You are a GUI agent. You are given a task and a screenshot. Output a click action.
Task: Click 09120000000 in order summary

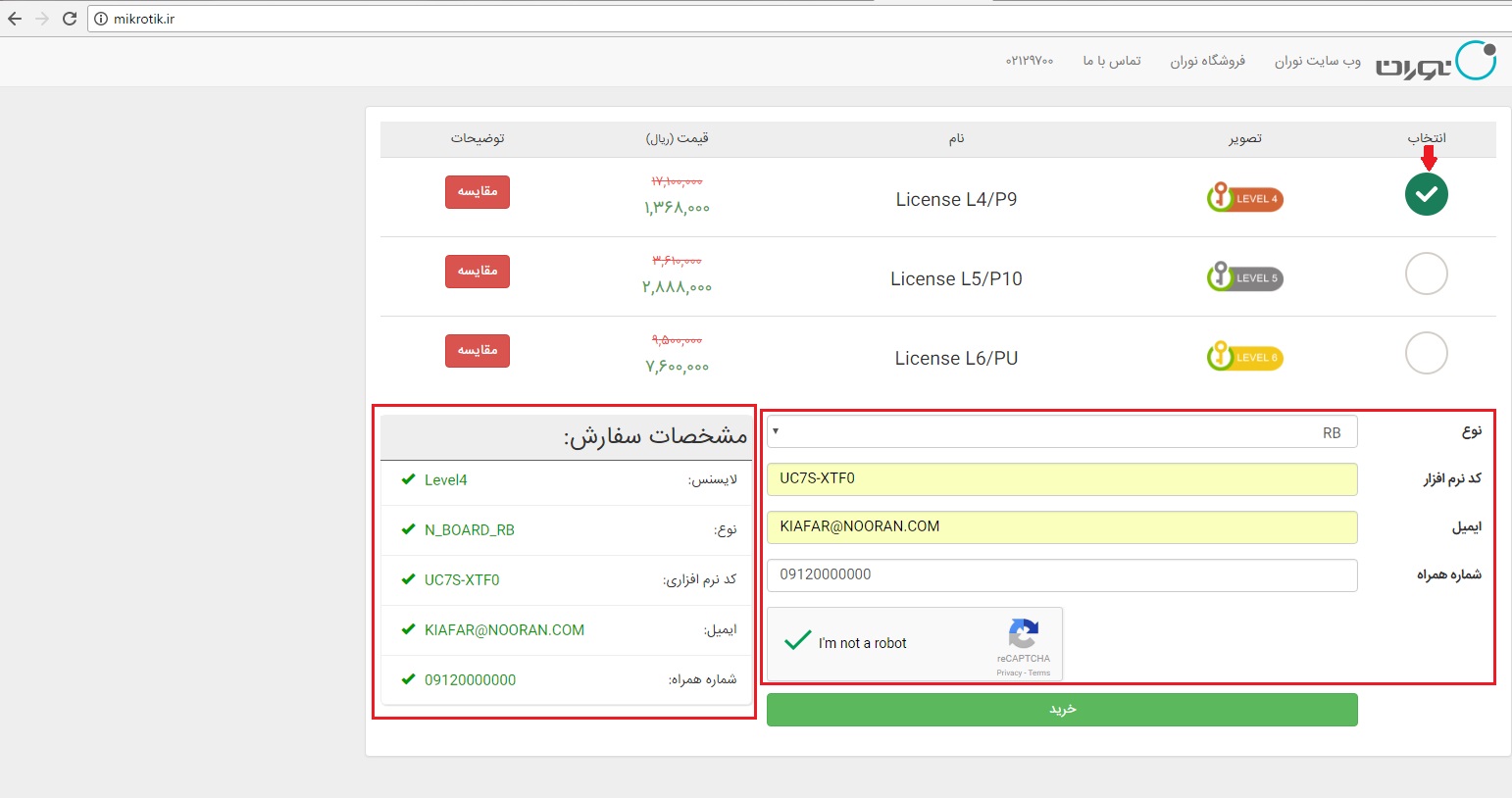pos(470,680)
